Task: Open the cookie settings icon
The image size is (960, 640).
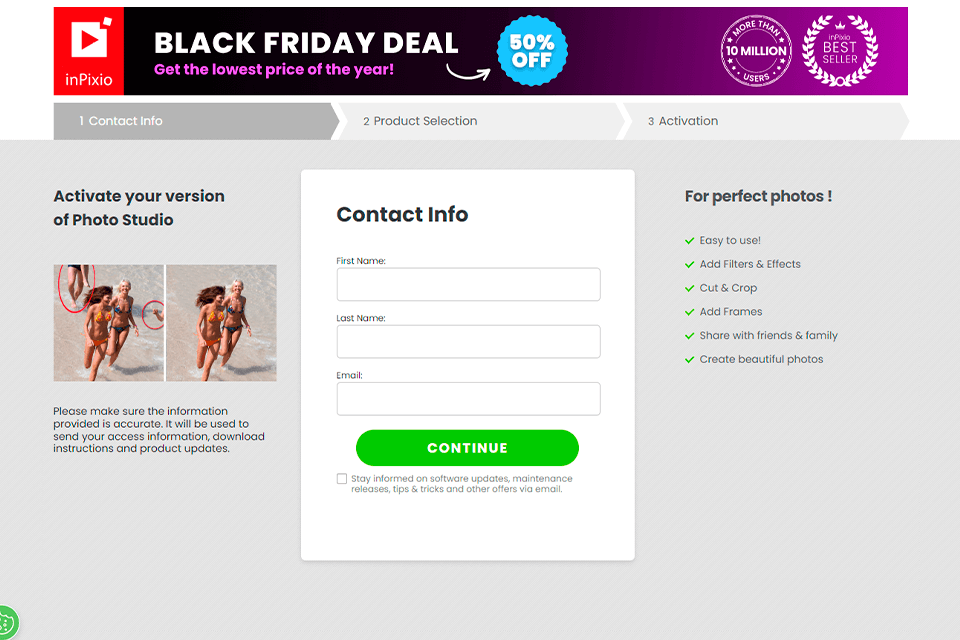Action: click(6, 622)
